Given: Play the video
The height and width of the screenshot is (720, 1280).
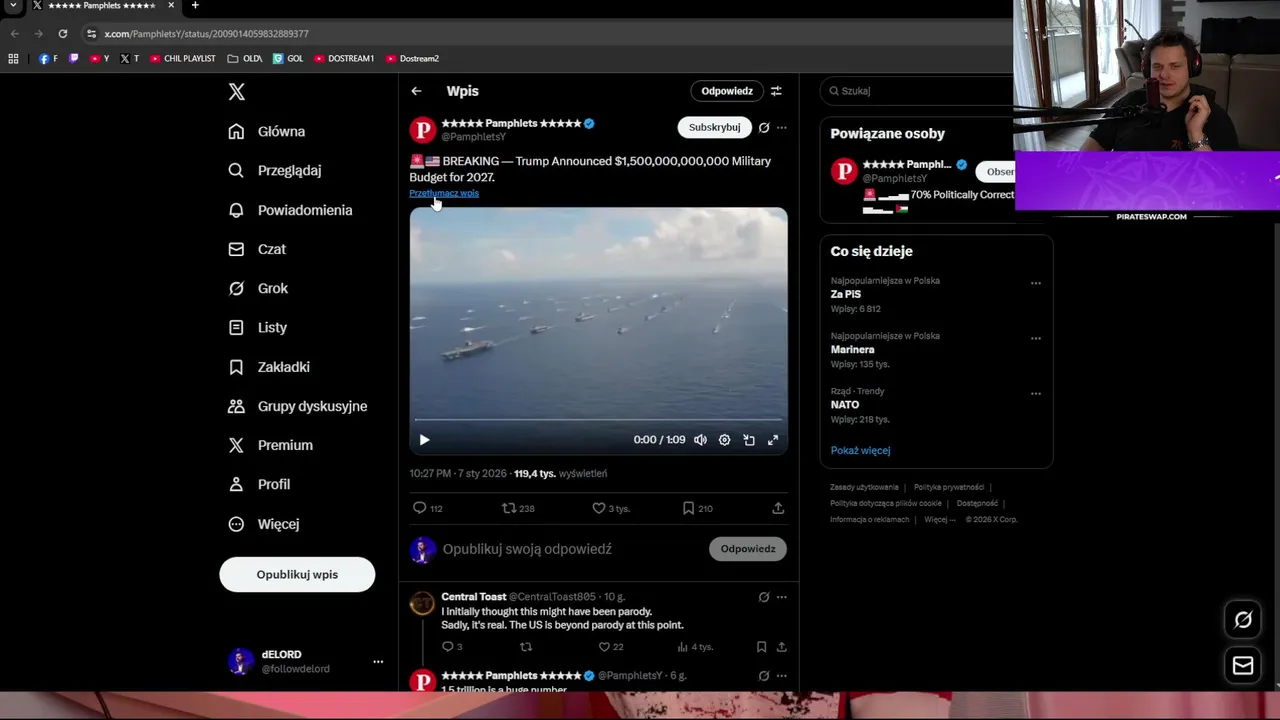Looking at the screenshot, I should point(424,440).
